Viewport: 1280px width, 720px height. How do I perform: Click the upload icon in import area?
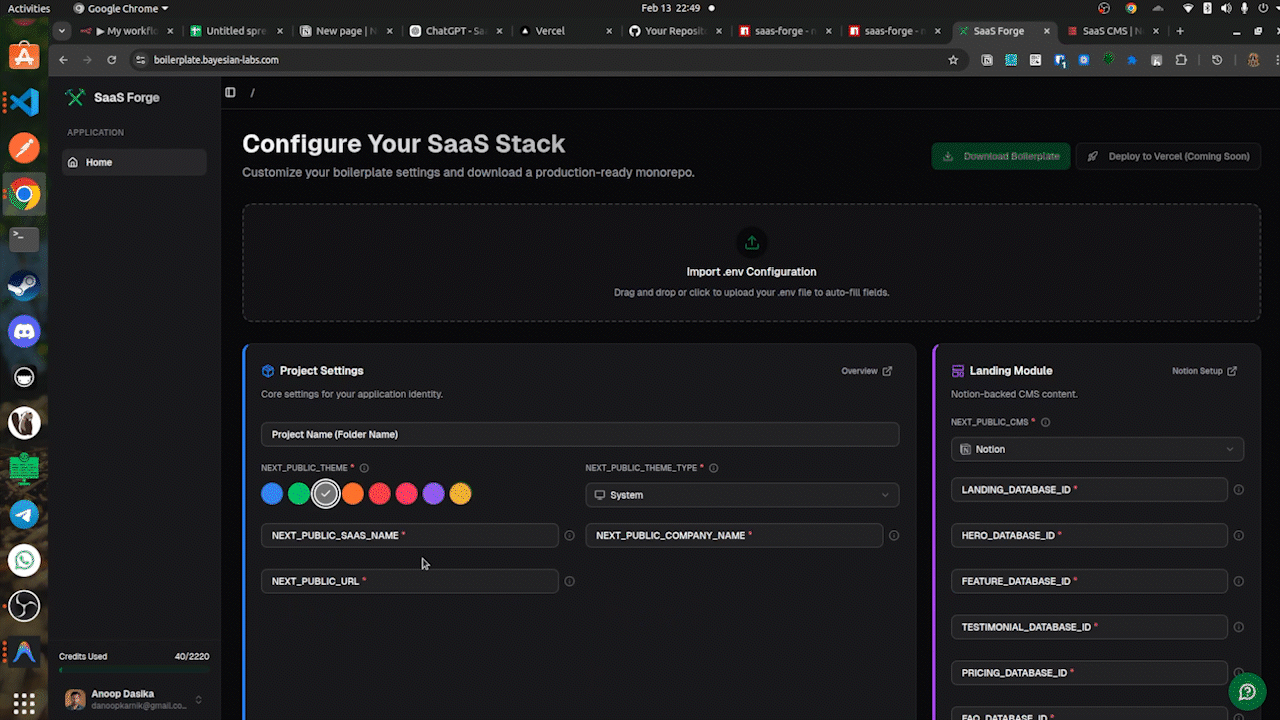point(751,242)
